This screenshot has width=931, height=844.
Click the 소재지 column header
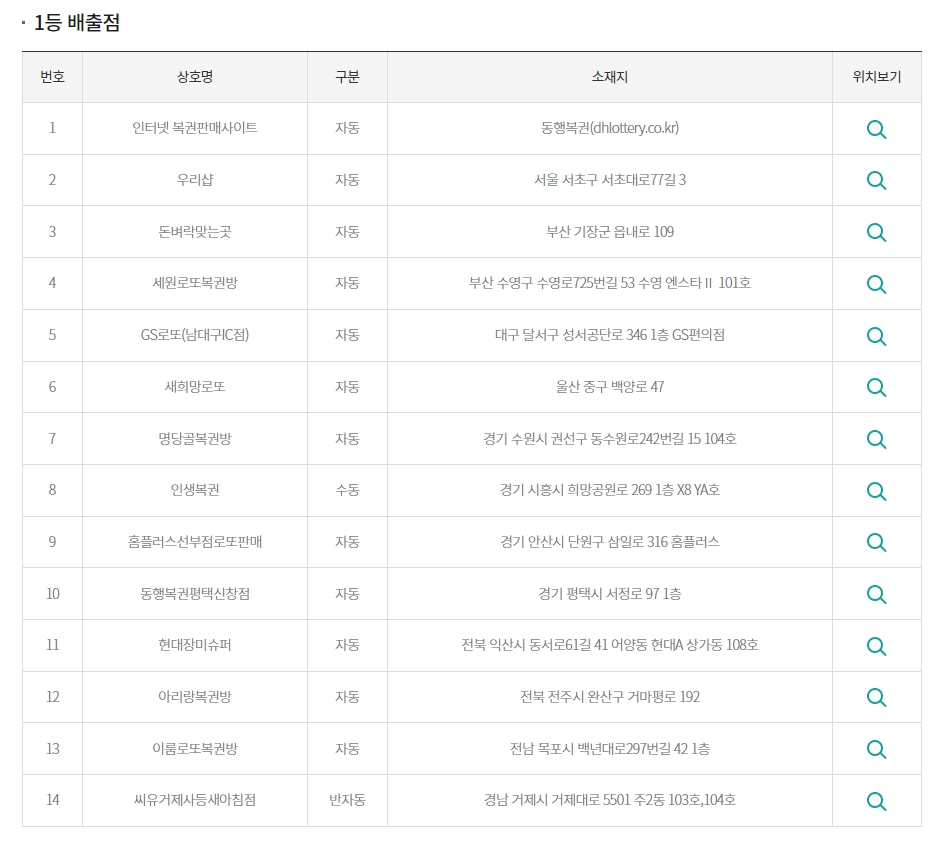pos(610,77)
